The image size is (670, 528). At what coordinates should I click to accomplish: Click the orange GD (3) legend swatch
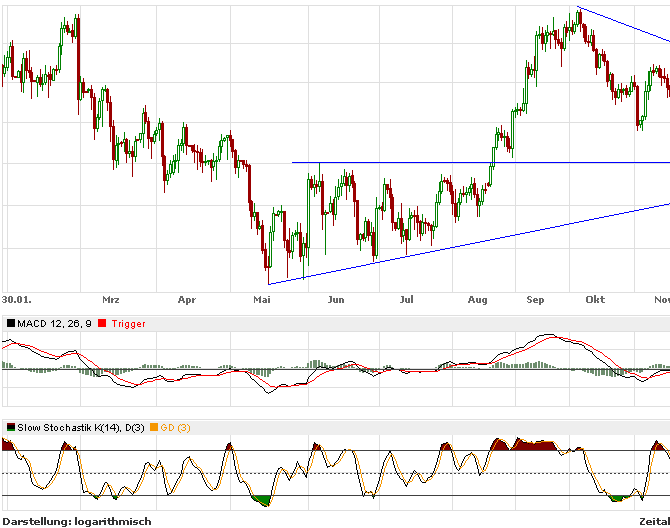(155, 428)
